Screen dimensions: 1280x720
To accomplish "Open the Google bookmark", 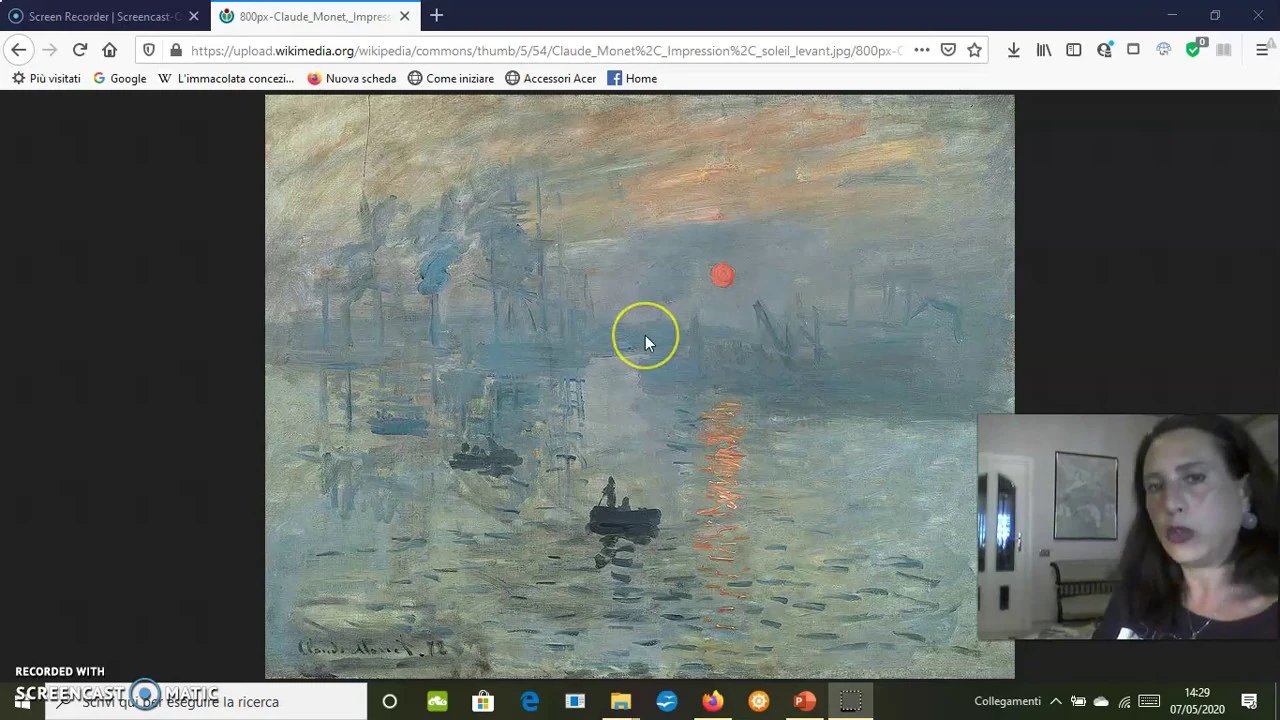I will click(119, 78).
